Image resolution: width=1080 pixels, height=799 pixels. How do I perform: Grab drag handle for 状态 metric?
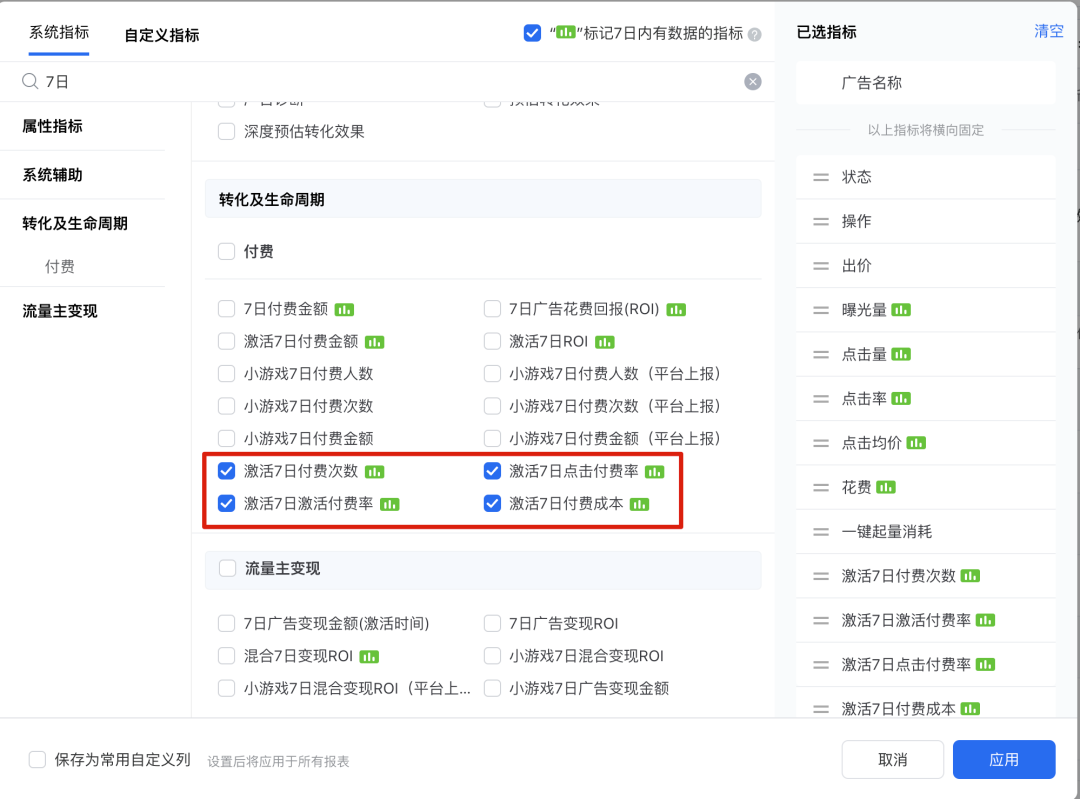[x=821, y=177]
